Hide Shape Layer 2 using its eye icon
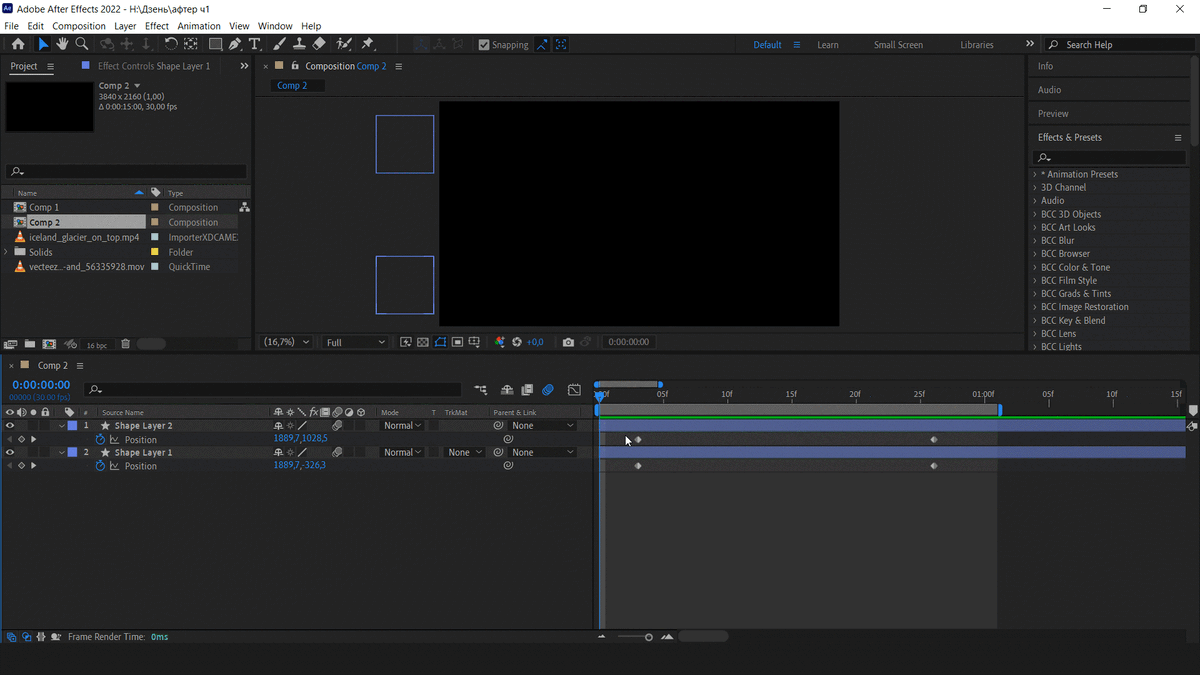Viewport: 1200px width, 675px height. coord(10,426)
